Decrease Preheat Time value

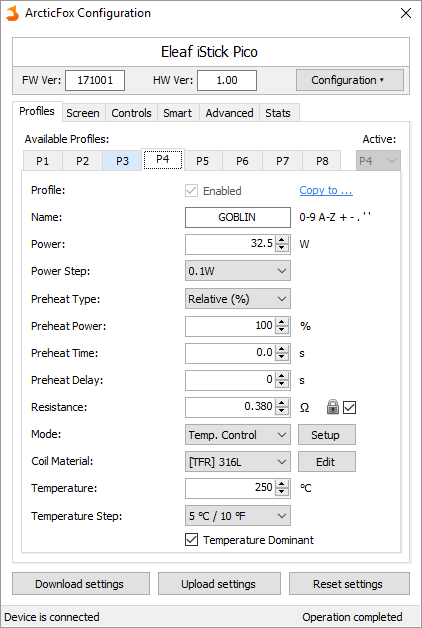(x=282, y=357)
